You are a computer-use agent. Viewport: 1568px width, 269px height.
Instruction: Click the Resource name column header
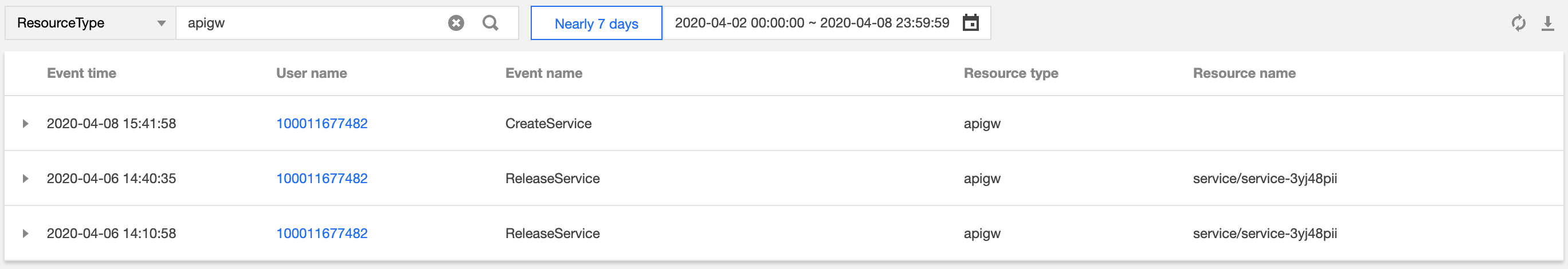[x=1244, y=73]
